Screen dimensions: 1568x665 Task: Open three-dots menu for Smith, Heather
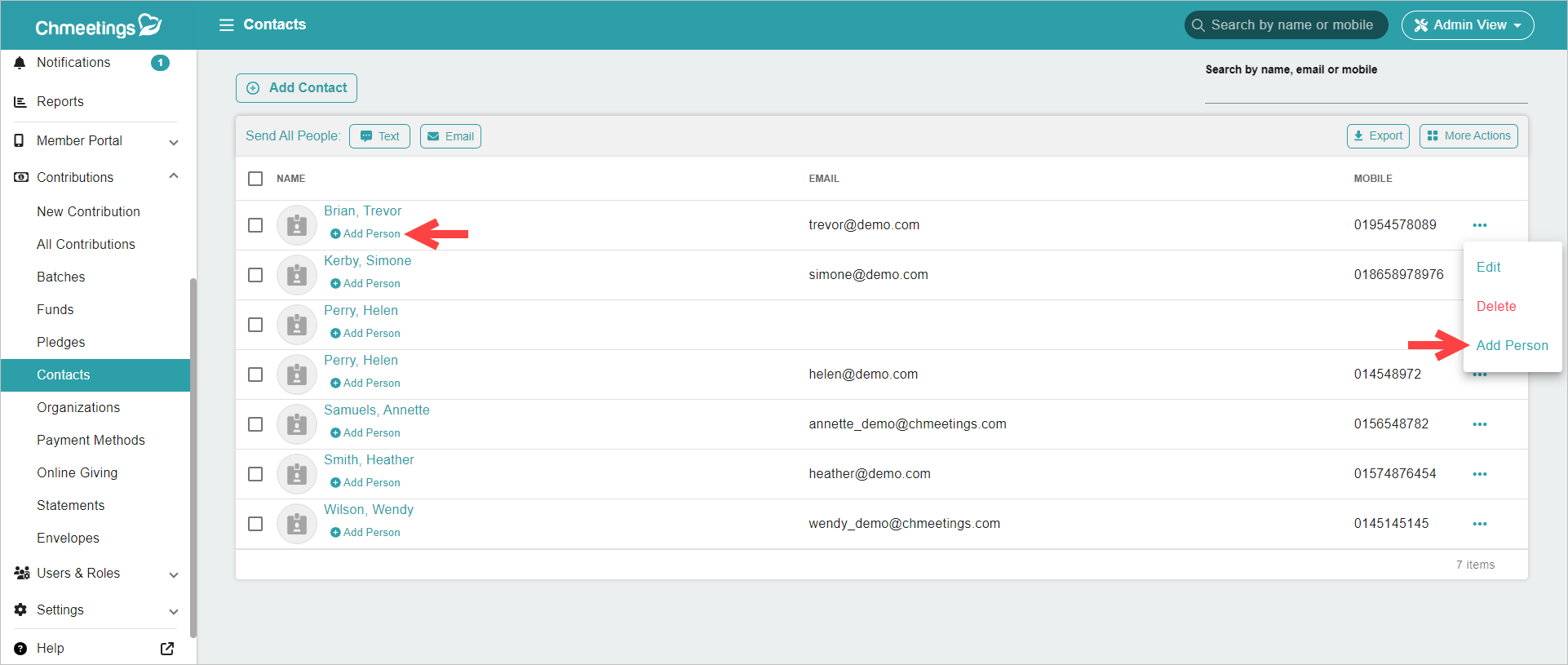[1479, 474]
